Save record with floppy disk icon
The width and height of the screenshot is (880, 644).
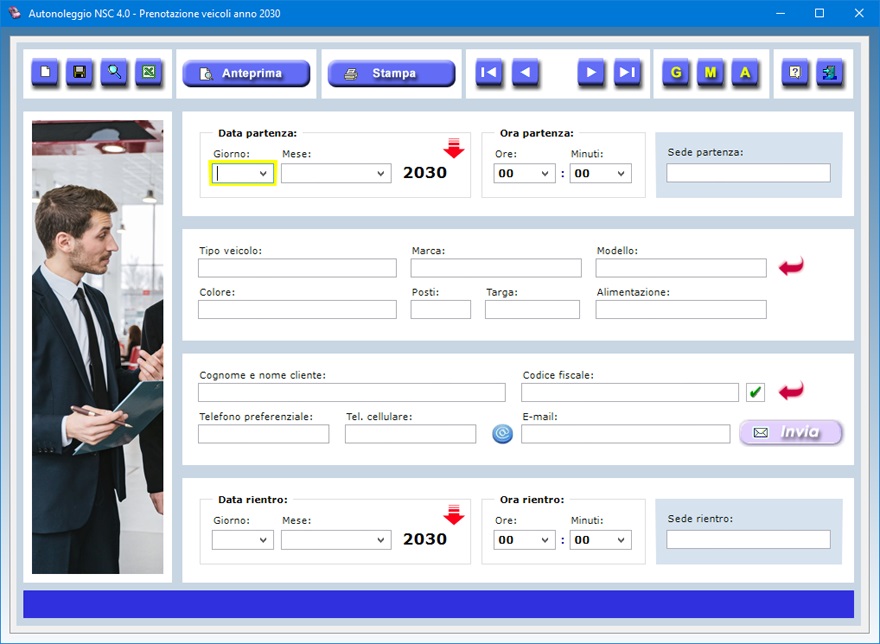80,73
